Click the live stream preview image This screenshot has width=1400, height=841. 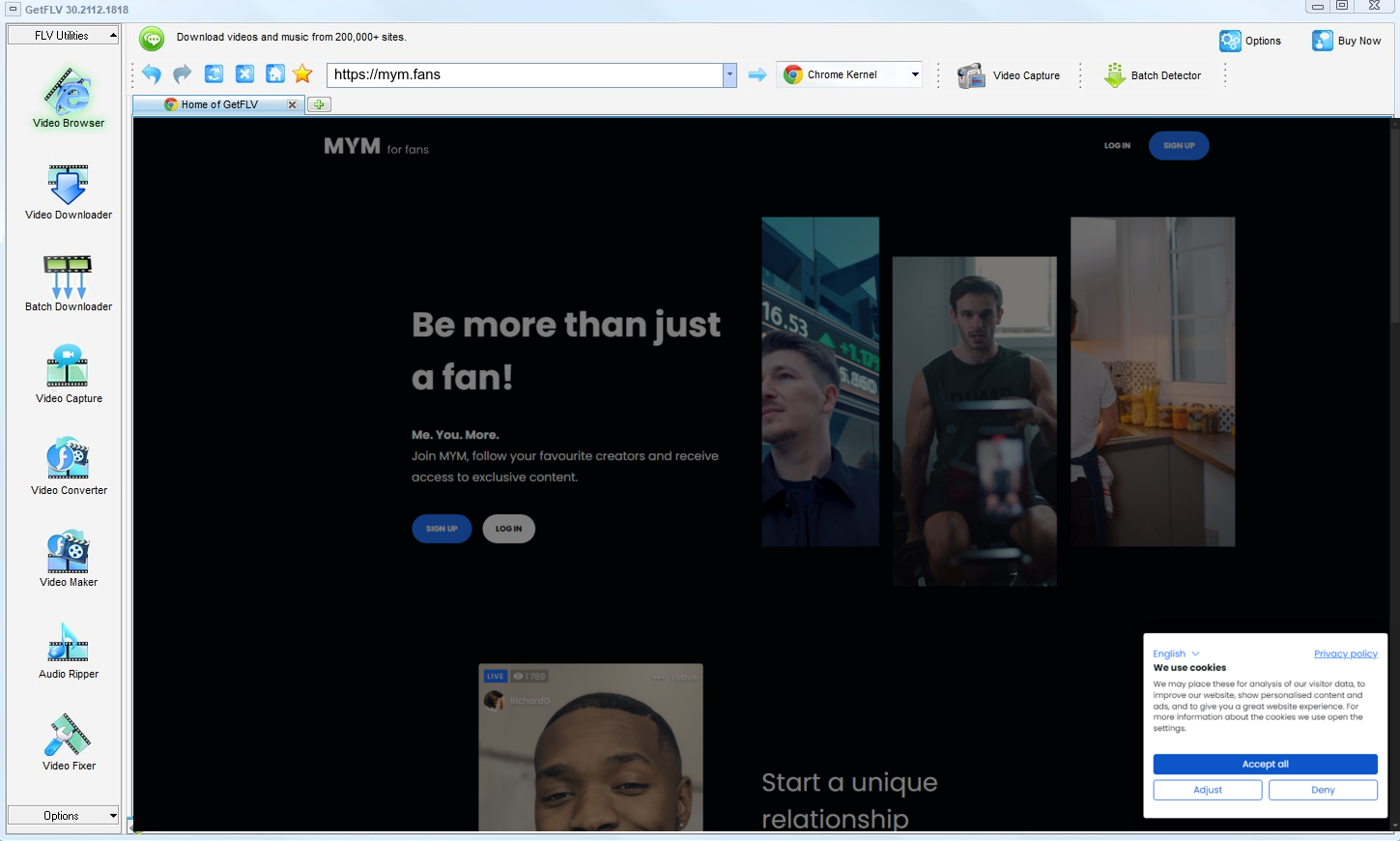tap(590, 748)
